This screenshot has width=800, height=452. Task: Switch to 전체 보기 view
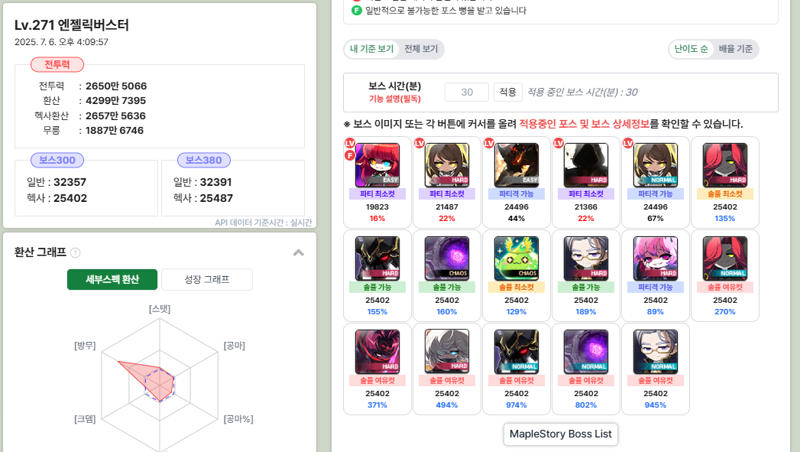[421, 49]
